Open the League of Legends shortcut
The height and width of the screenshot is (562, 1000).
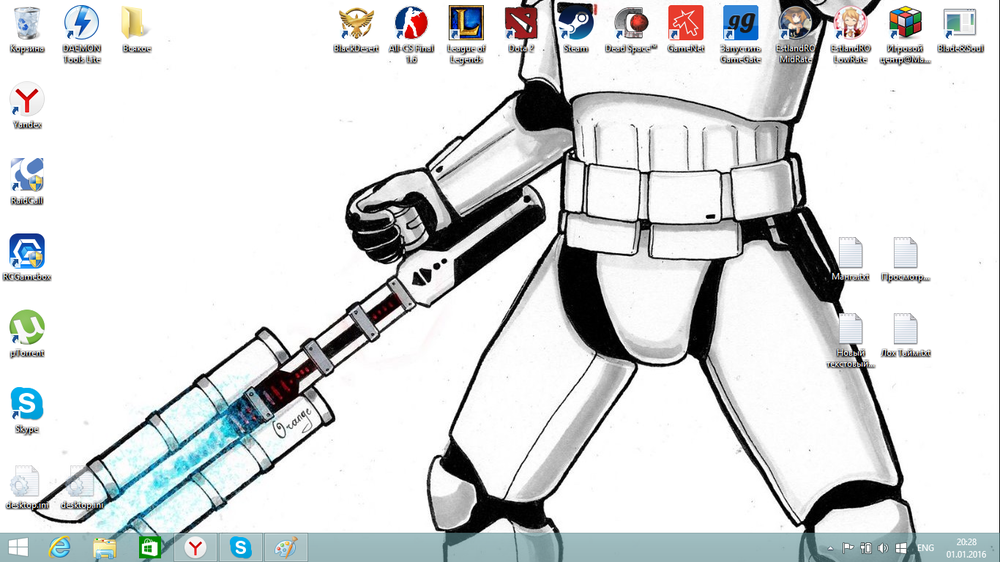(466, 23)
